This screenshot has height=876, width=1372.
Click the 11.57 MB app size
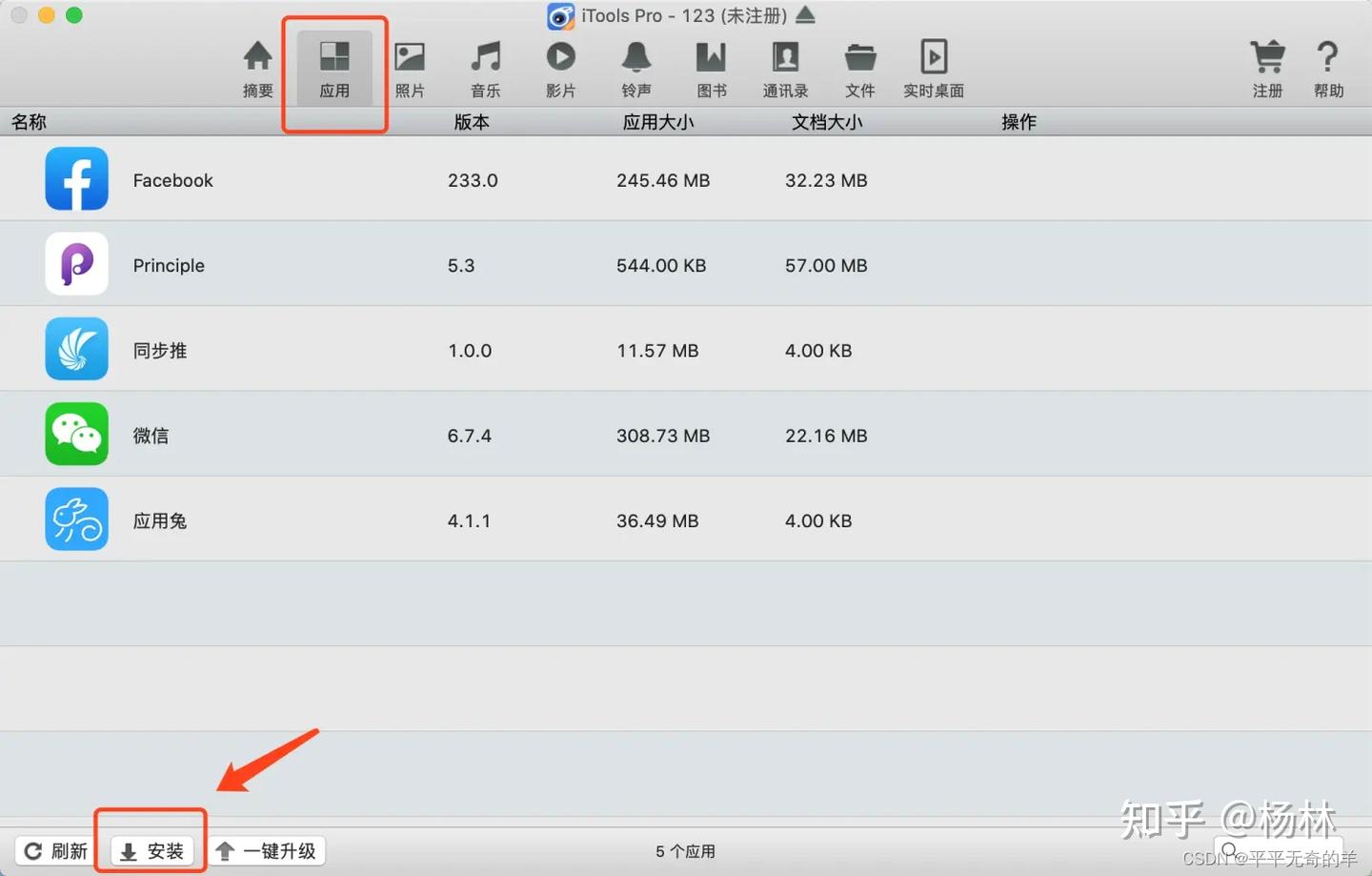(x=657, y=351)
